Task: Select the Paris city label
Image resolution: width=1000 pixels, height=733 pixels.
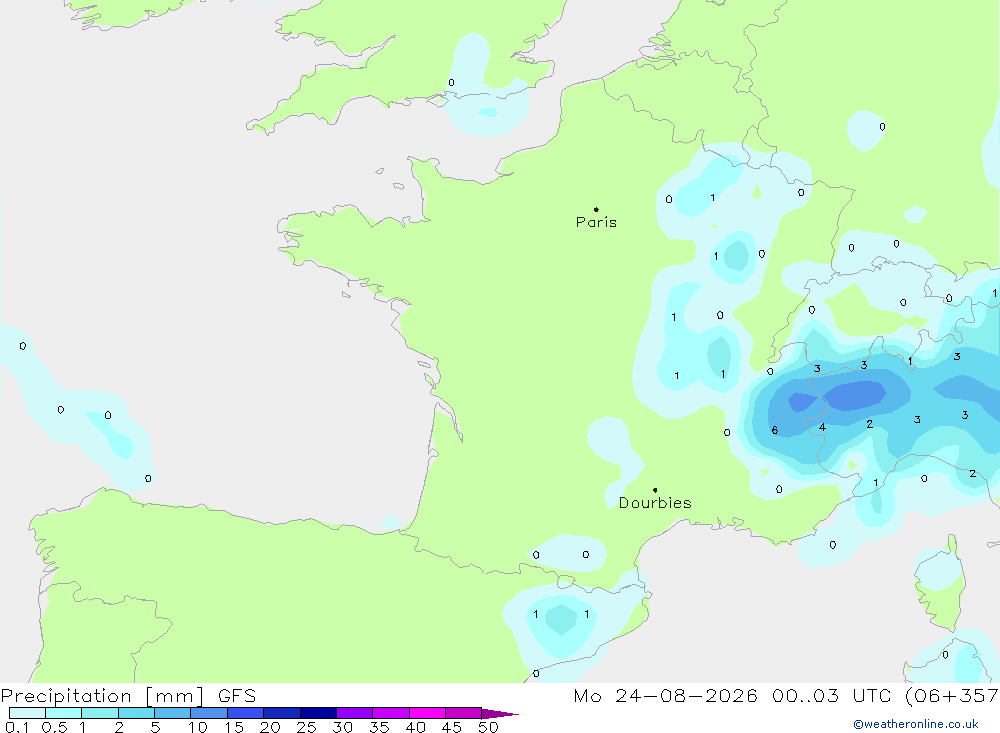Action: tap(596, 222)
